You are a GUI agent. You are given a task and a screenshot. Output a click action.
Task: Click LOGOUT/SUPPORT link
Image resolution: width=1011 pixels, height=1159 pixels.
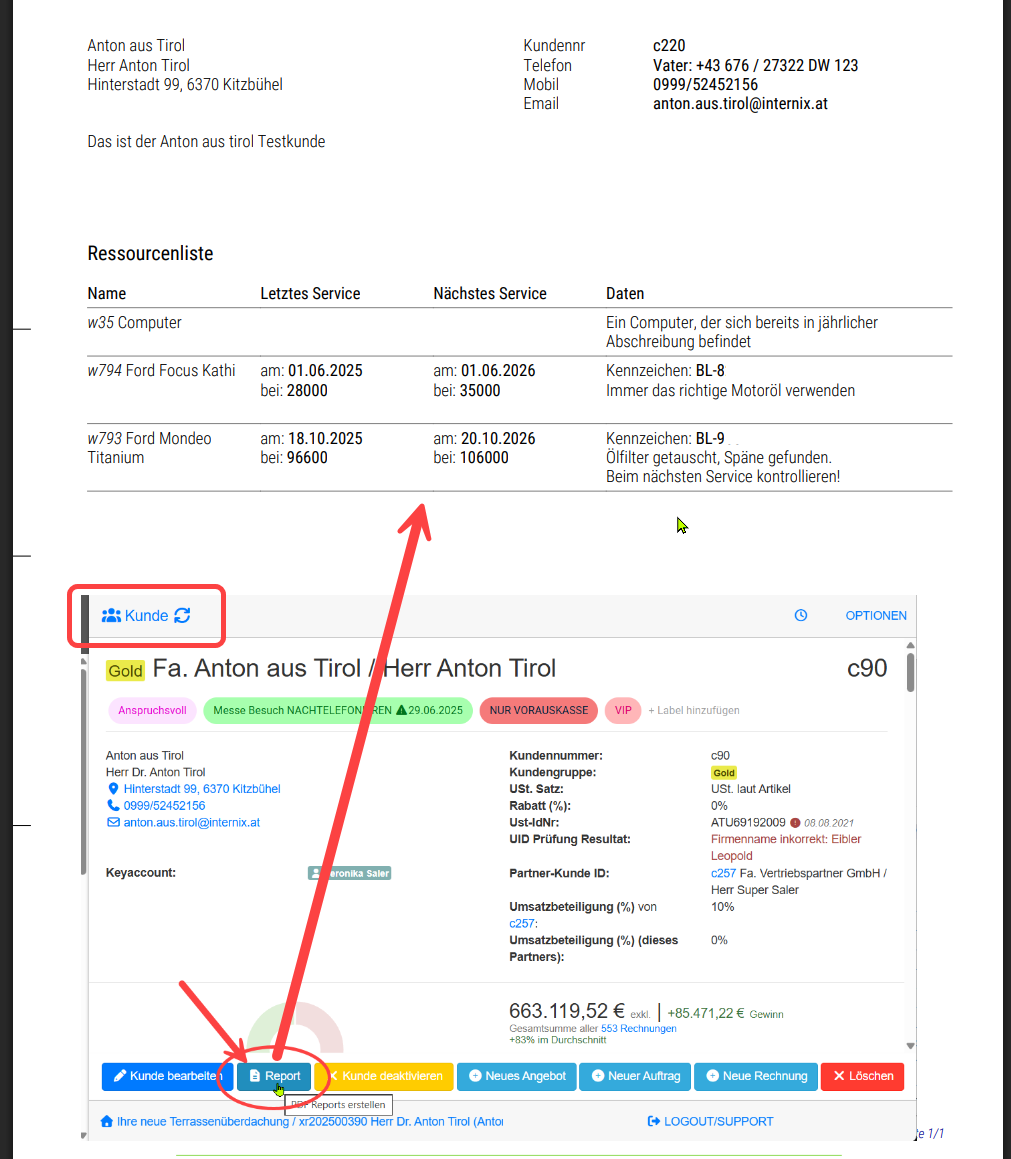(710, 1121)
